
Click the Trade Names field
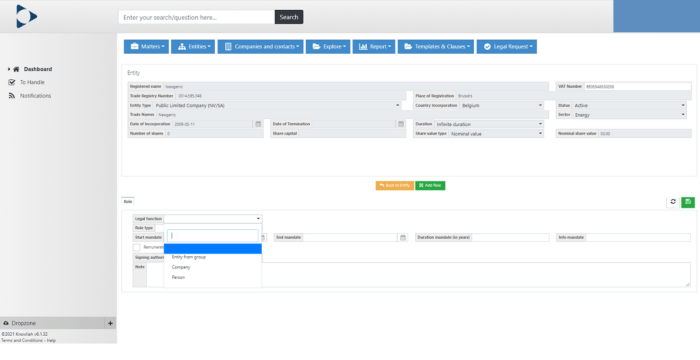[x=352, y=115]
